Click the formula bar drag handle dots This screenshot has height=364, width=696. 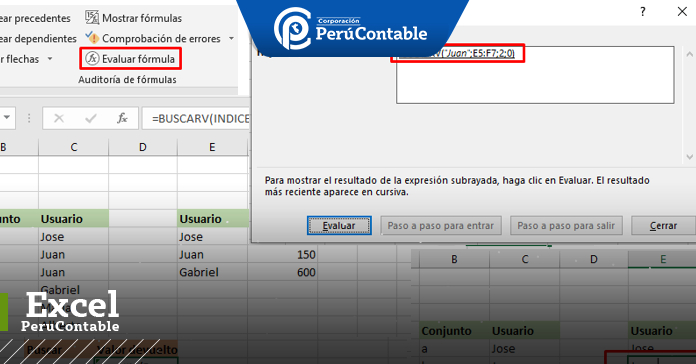point(29,118)
